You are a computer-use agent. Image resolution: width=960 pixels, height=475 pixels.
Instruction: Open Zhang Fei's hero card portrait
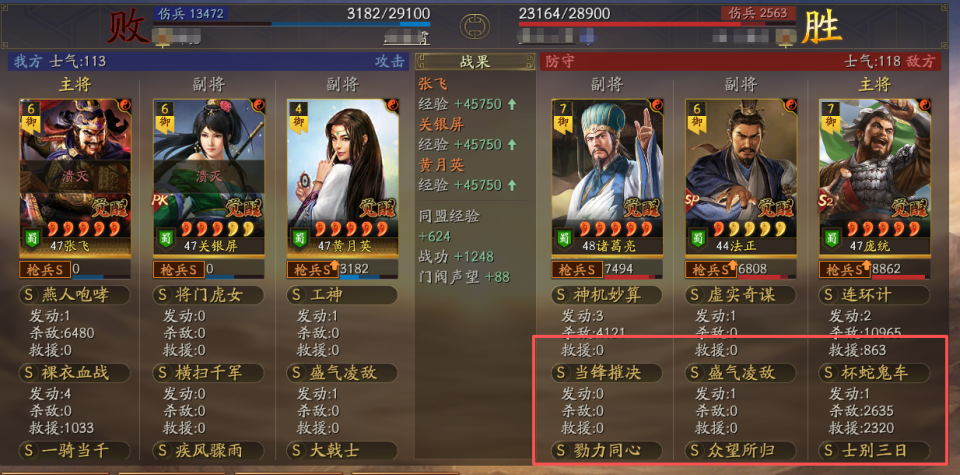point(75,176)
